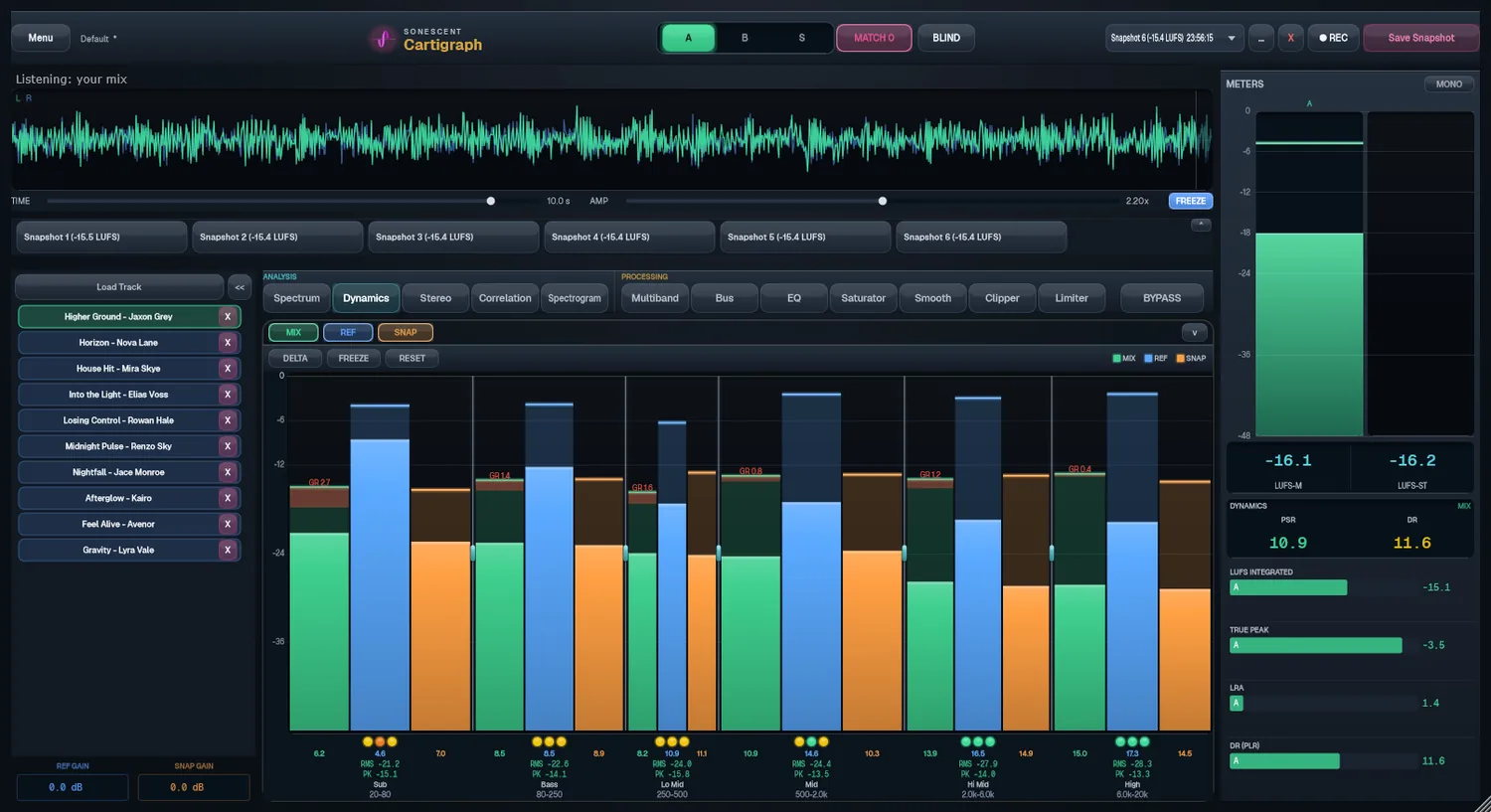Collapse the track list with the << button

coord(240,287)
